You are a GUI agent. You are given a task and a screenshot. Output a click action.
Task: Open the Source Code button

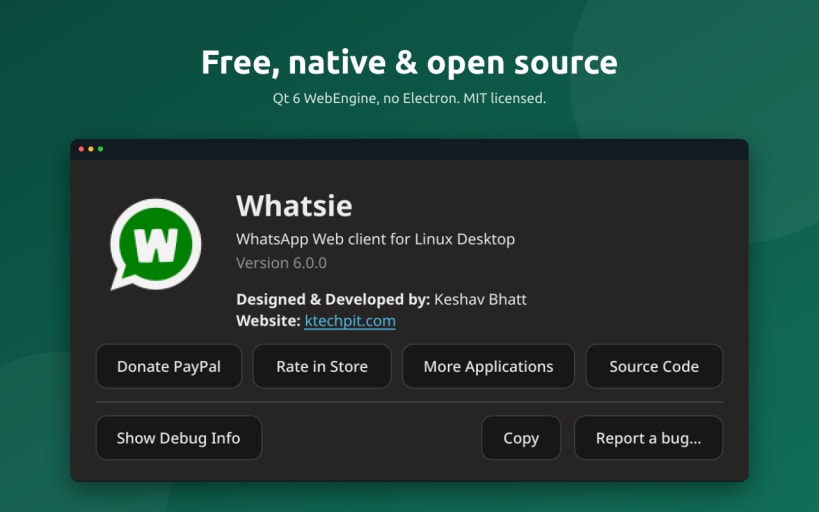point(654,366)
